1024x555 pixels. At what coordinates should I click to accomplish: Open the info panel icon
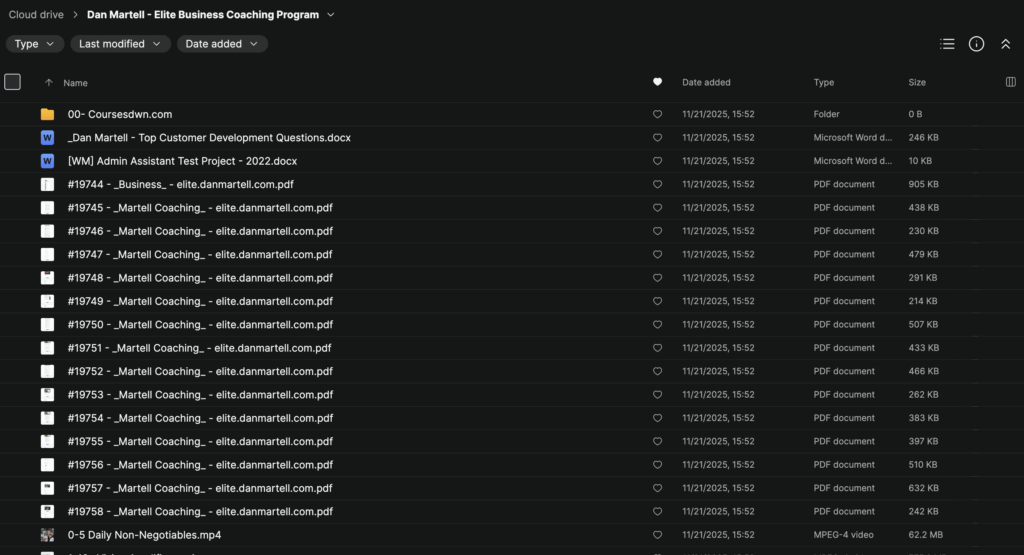pyautogui.click(x=977, y=44)
